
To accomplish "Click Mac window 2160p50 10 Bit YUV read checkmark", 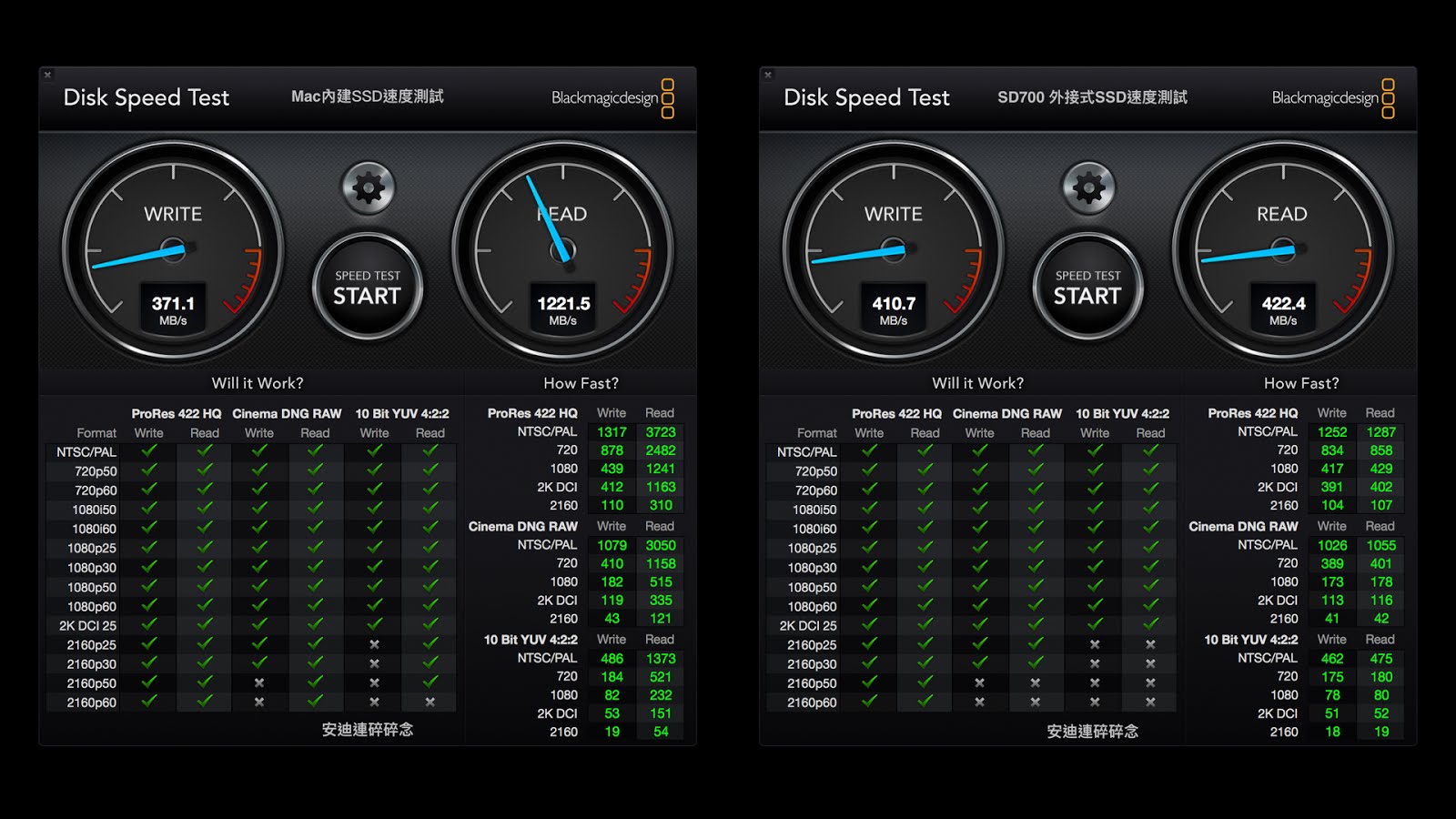I will [430, 682].
